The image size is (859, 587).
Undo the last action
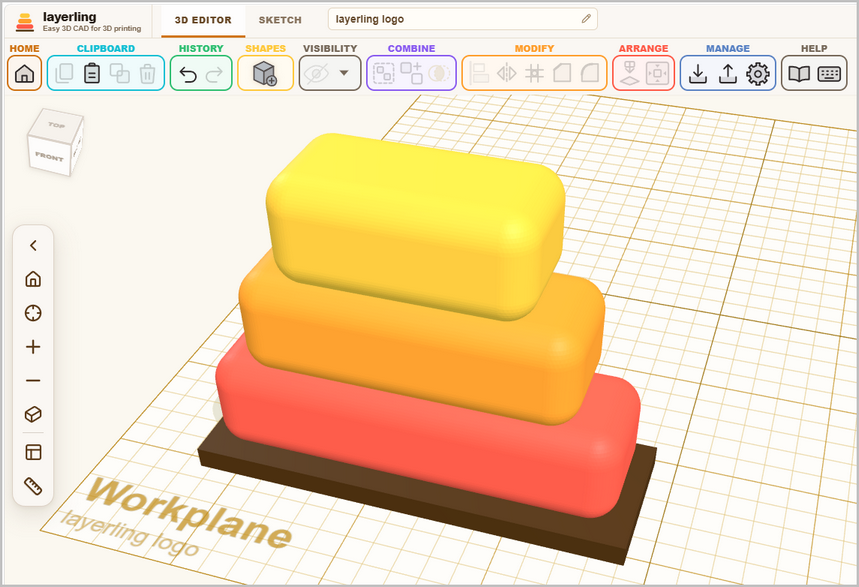(x=188, y=73)
